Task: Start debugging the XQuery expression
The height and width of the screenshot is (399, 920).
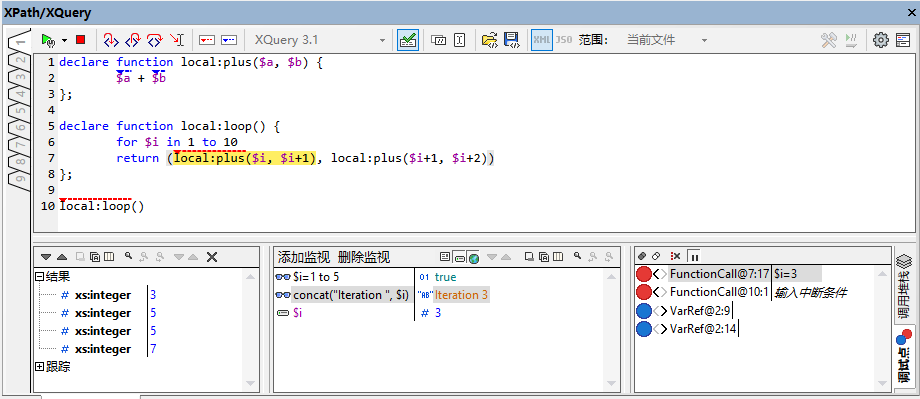Action: pyautogui.click(x=48, y=40)
